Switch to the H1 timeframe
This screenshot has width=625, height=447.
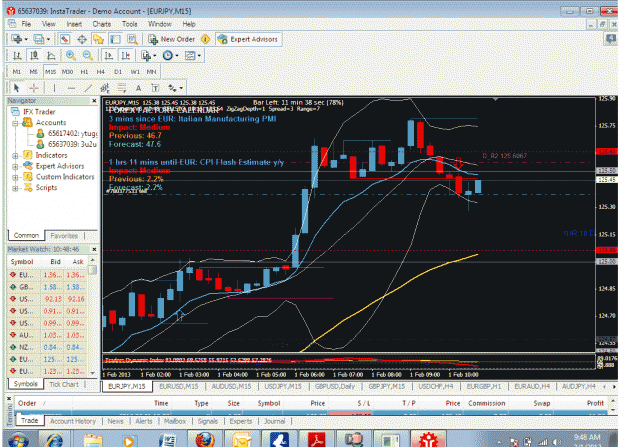coord(84,72)
